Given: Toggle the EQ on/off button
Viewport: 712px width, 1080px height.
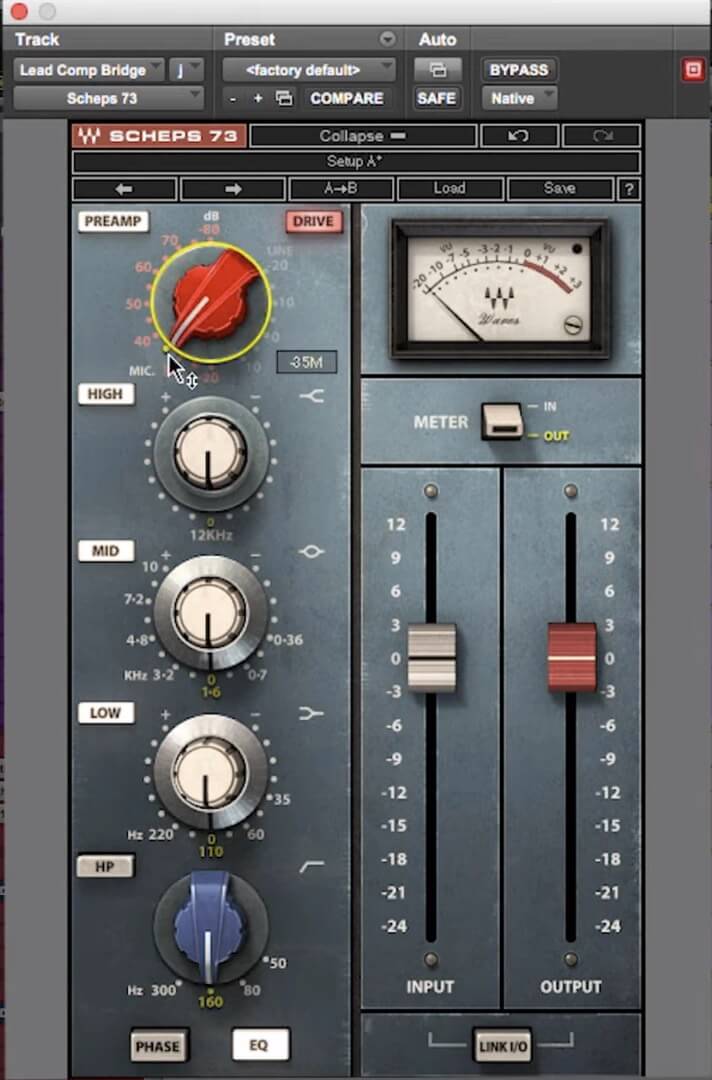Looking at the screenshot, I should point(260,1045).
